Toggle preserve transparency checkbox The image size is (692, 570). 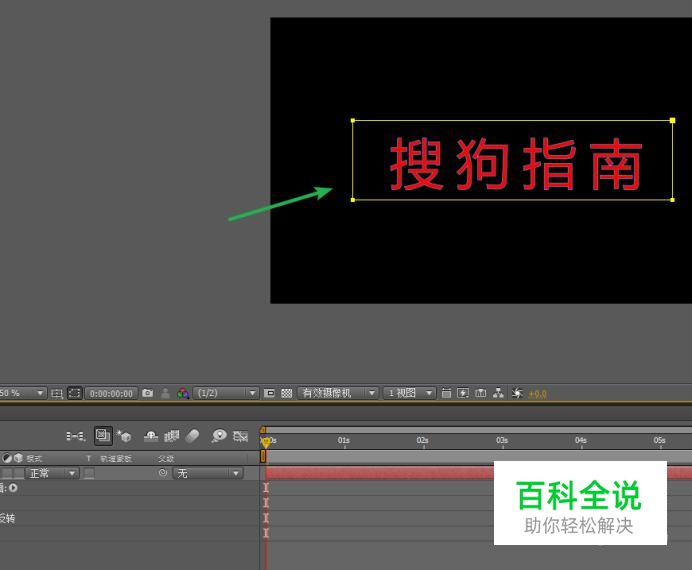pyautogui.click(x=89, y=474)
